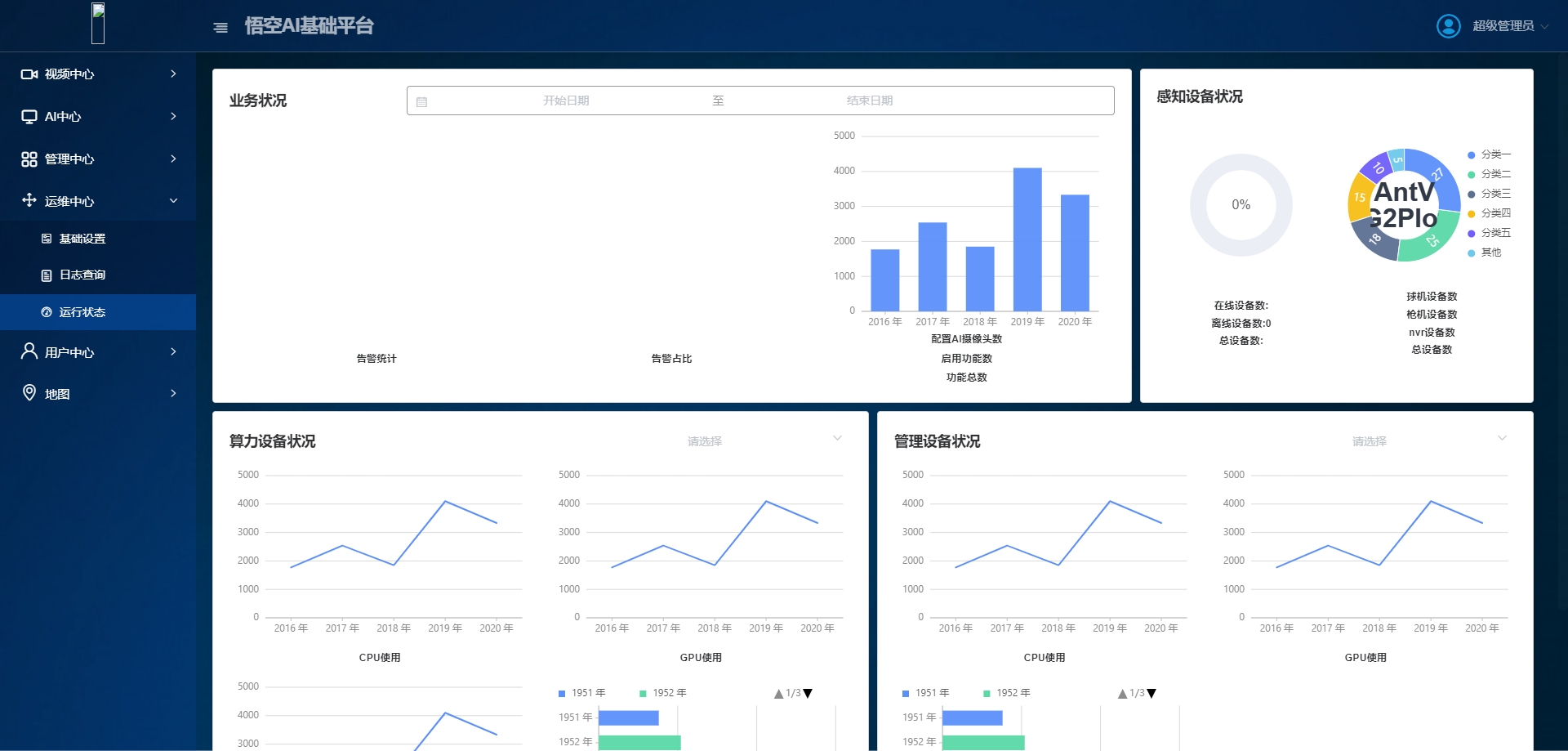Expand the 视频中心 menu chevron
Screen dimensions: 1568x751
coord(173,74)
